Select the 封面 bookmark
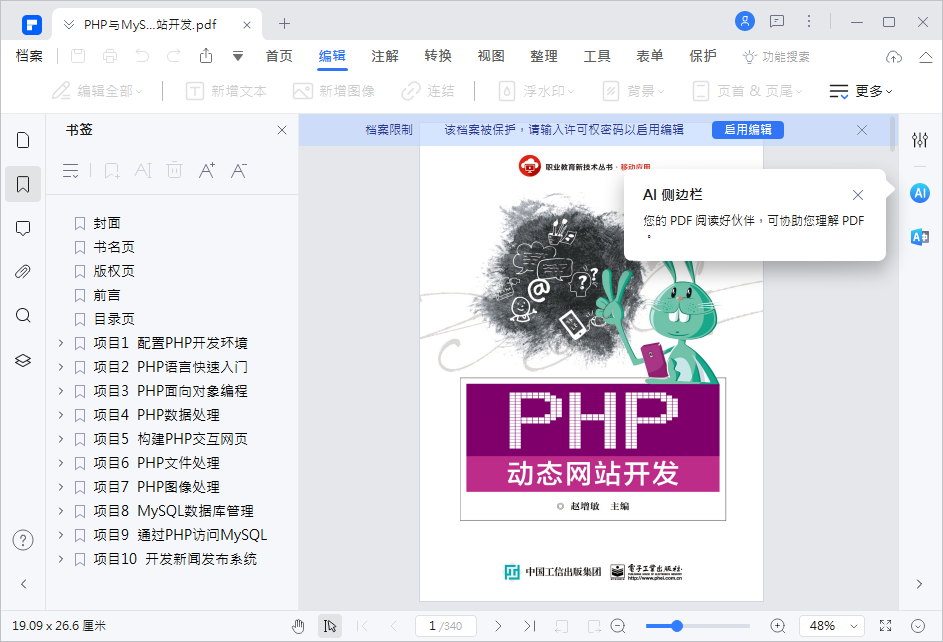This screenshot has height=642, width=943. point(107,223)
